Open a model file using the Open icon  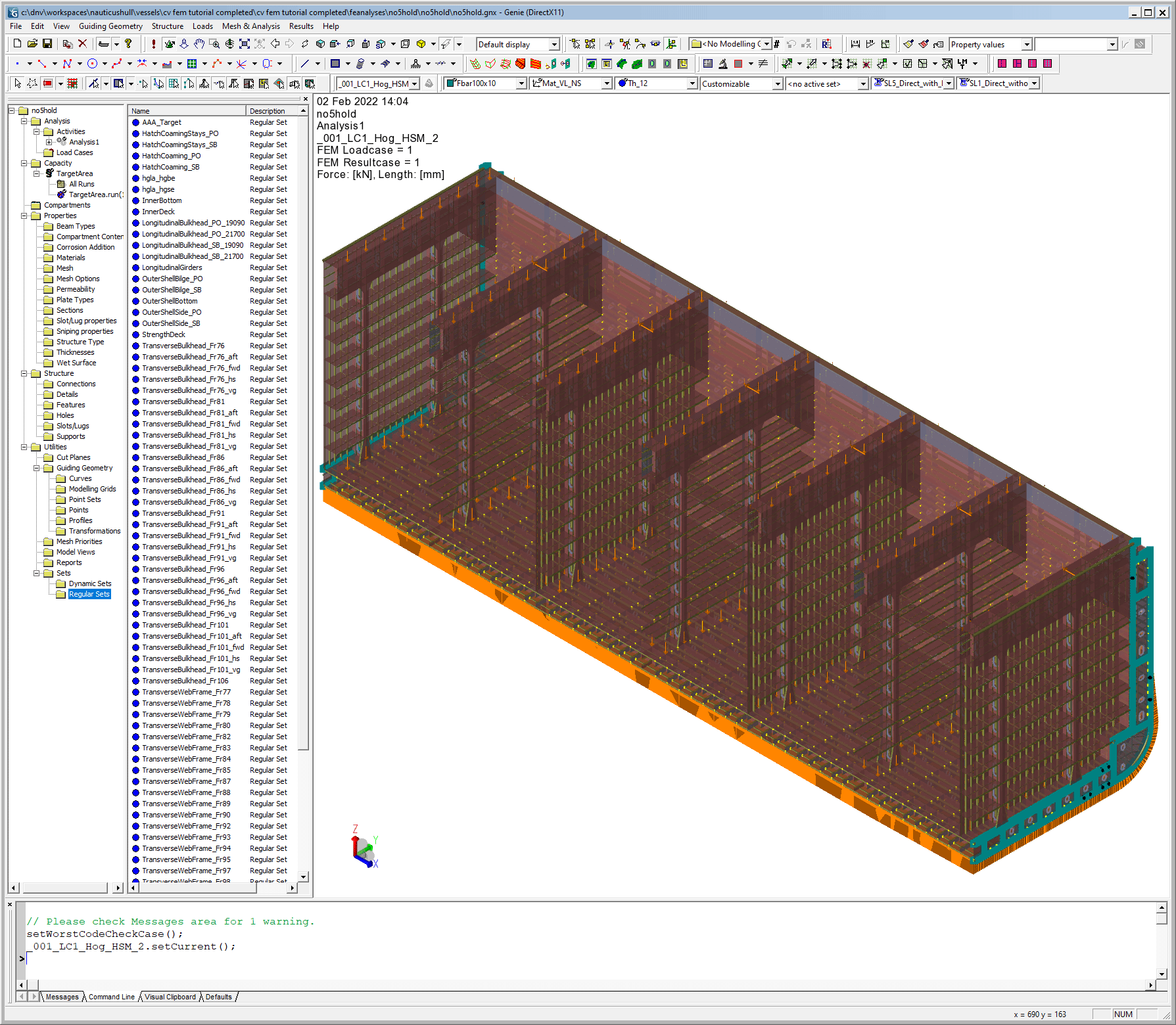(x=32, y=44)
